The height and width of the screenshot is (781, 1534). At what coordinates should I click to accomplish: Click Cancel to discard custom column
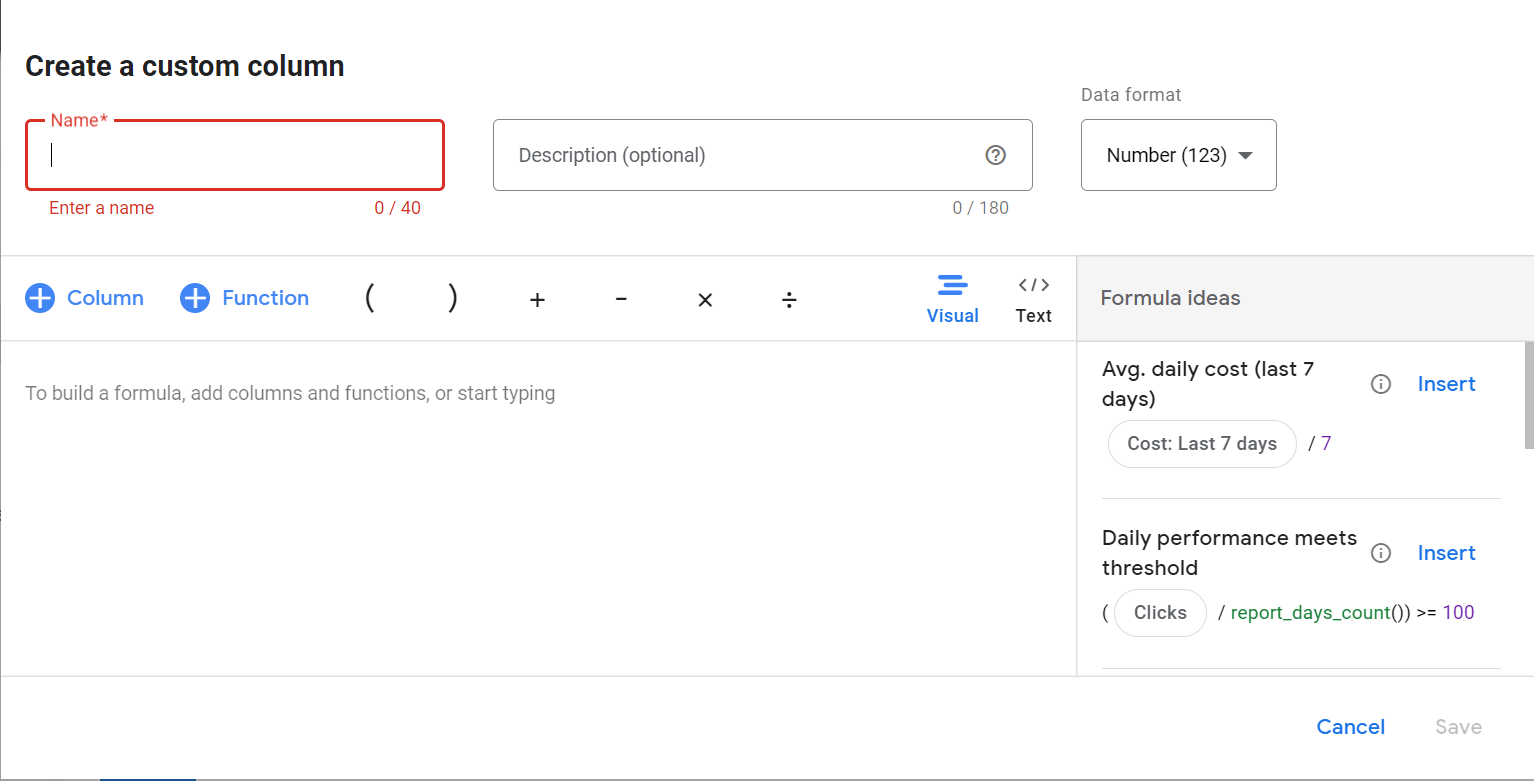tap(1350, 727)
